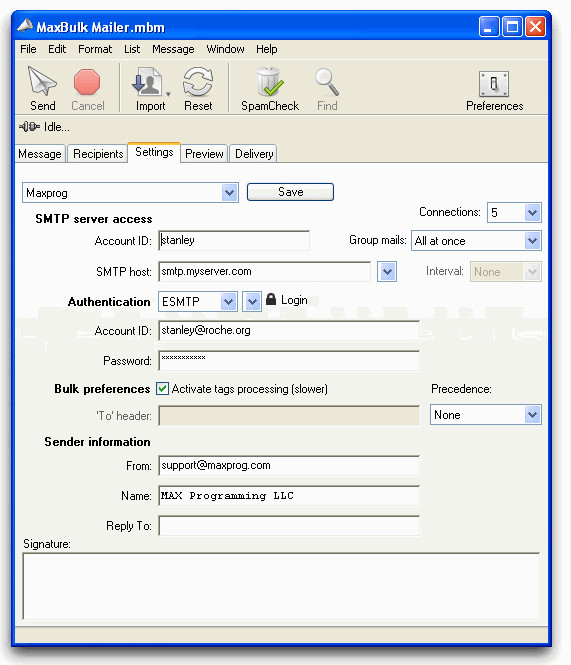Expand the Maxprog account dropdown

click(x=230, y=193)
